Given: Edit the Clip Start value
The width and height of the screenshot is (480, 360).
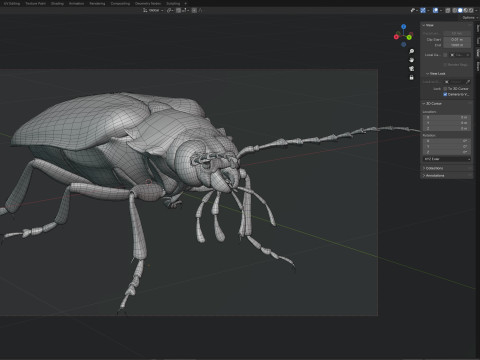Looking at the screenshot, I should tap(457, 39).
